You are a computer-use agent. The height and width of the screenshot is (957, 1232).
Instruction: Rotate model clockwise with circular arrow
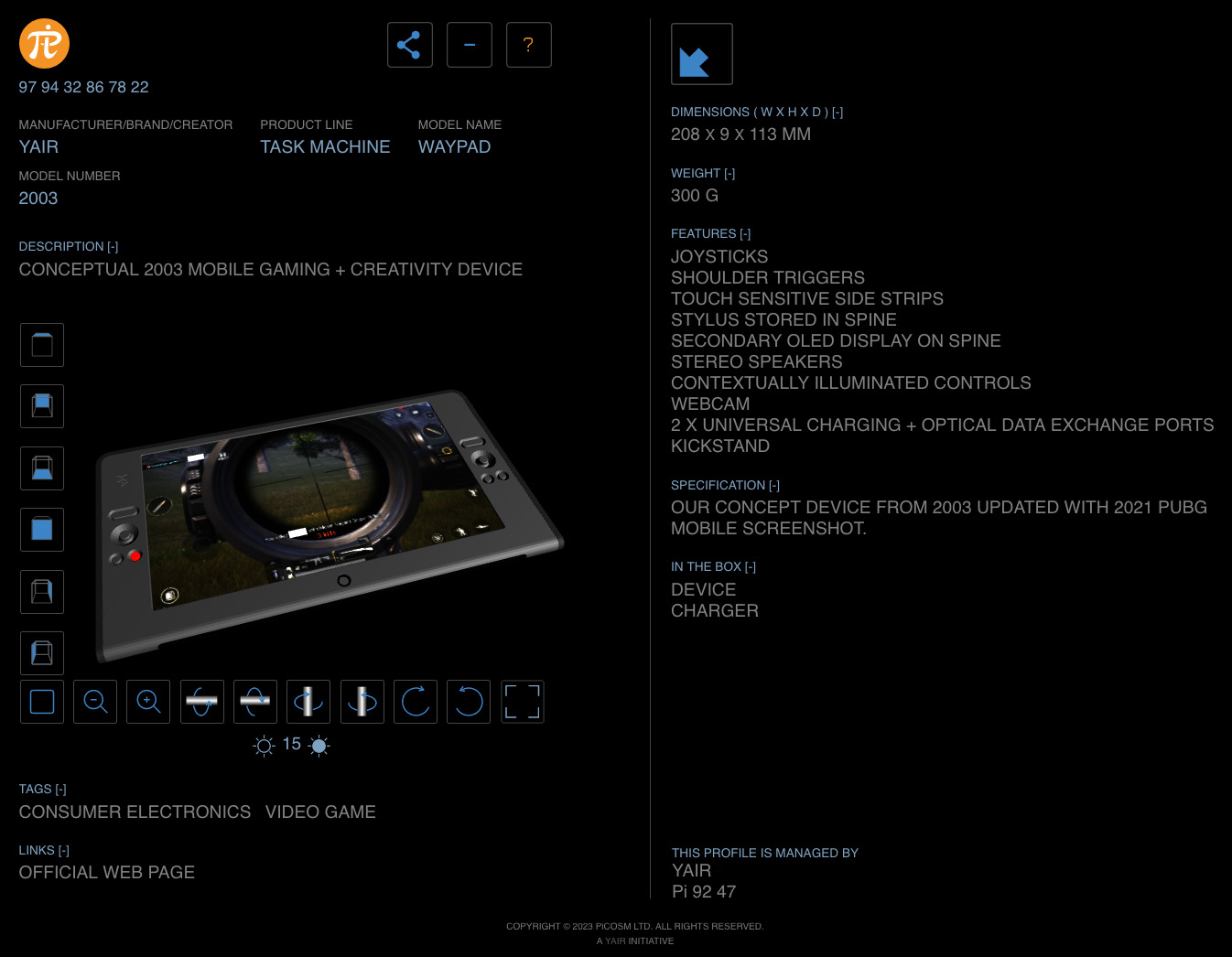coord(416,702)
